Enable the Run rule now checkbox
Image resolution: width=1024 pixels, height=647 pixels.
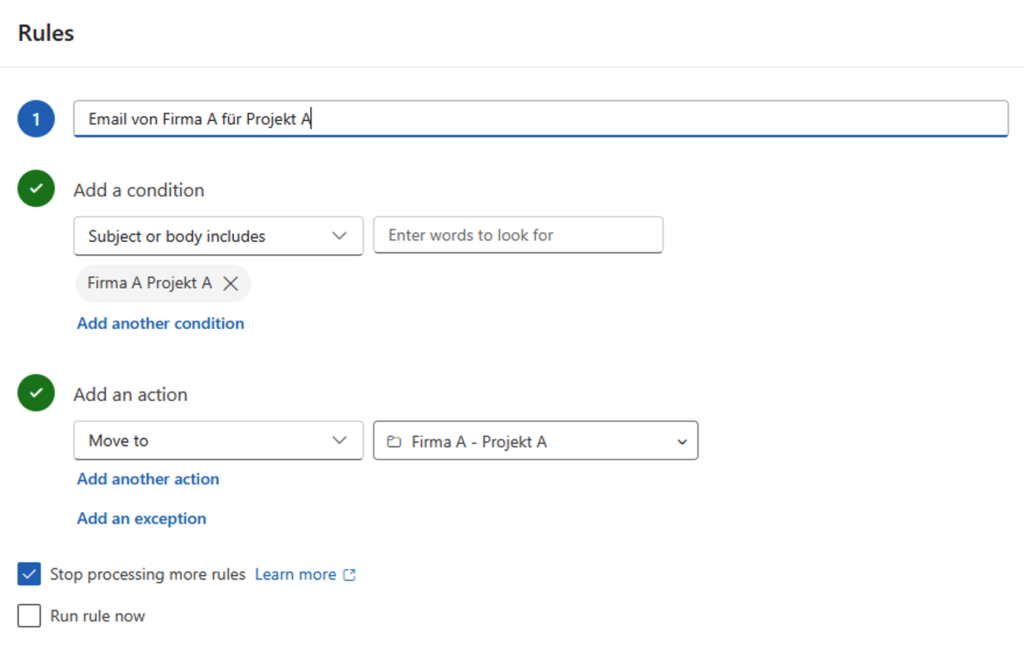[x=29, y=616]
